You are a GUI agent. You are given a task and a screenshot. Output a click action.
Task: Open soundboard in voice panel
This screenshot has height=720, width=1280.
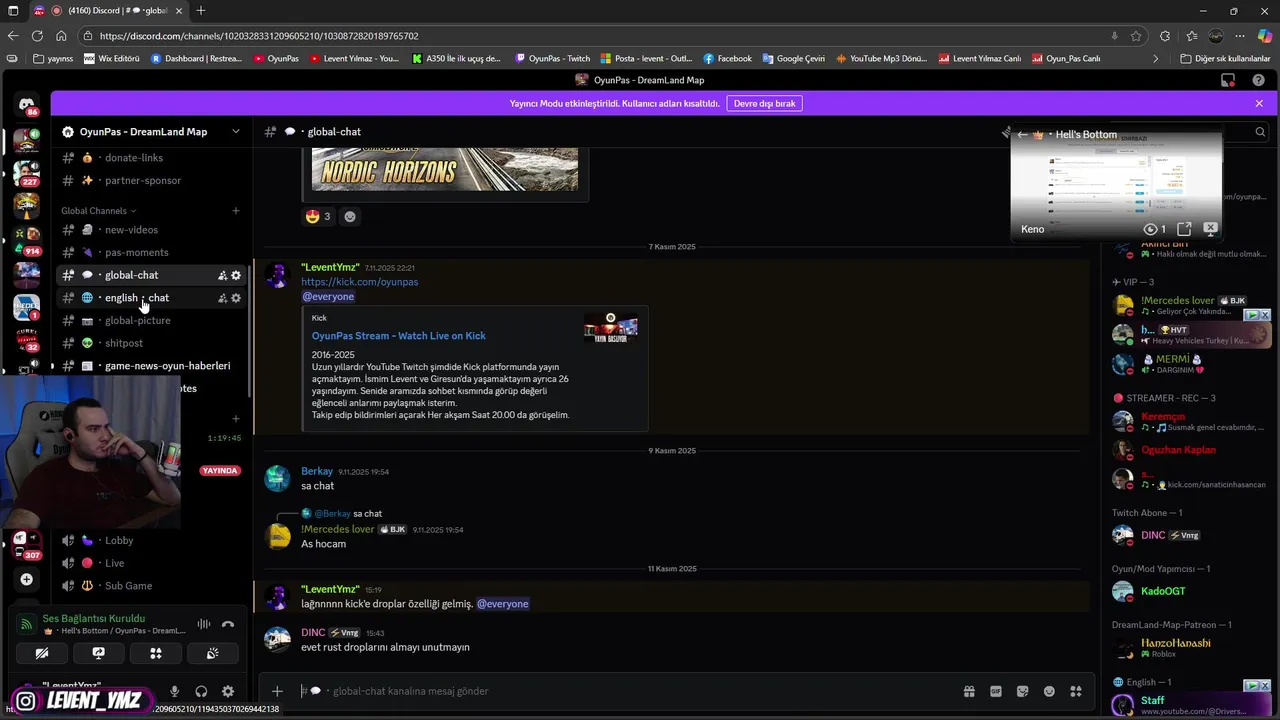tap(212, 653)
